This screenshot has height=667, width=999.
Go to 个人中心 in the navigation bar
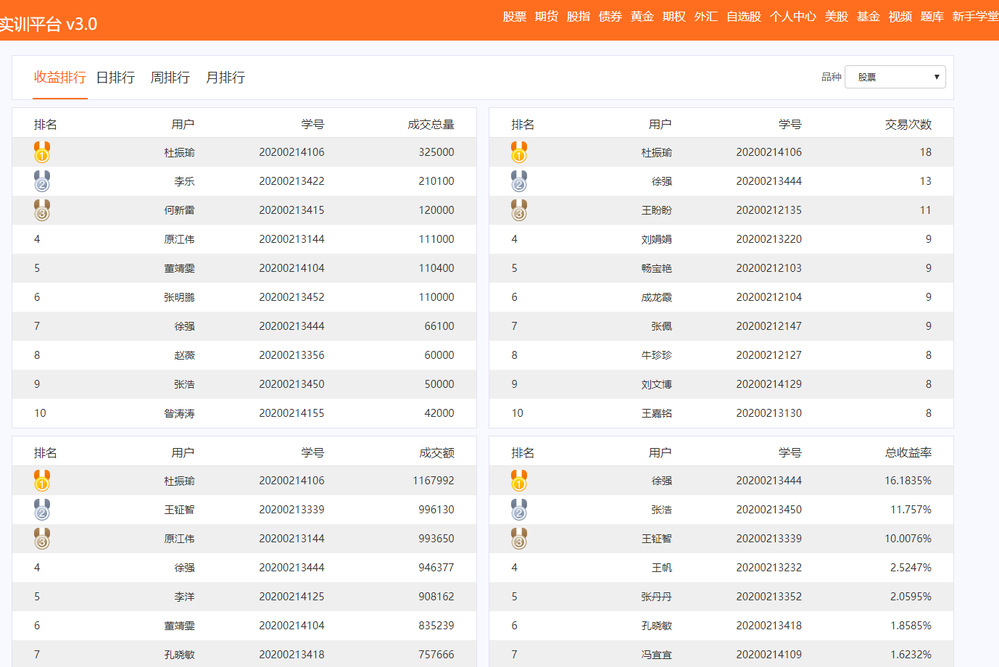click(792, 16)
